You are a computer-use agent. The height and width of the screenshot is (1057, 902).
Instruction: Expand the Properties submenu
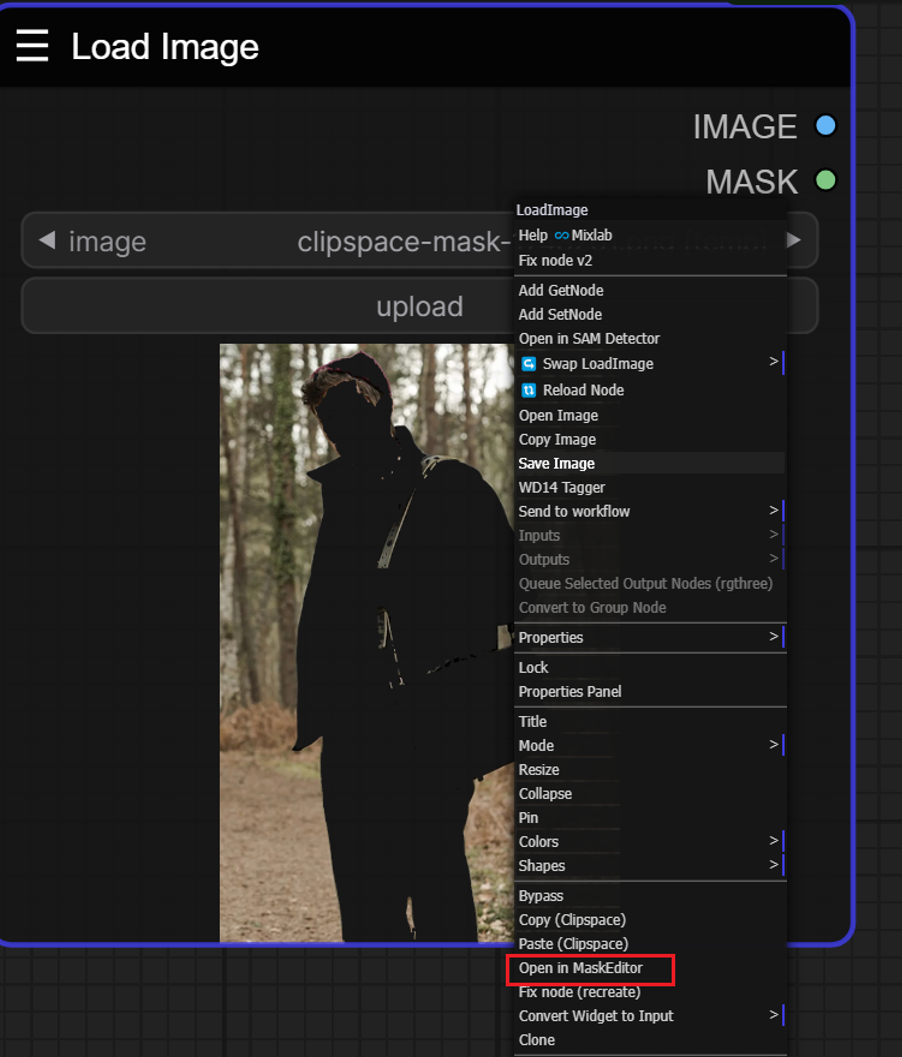coord(773,637)
